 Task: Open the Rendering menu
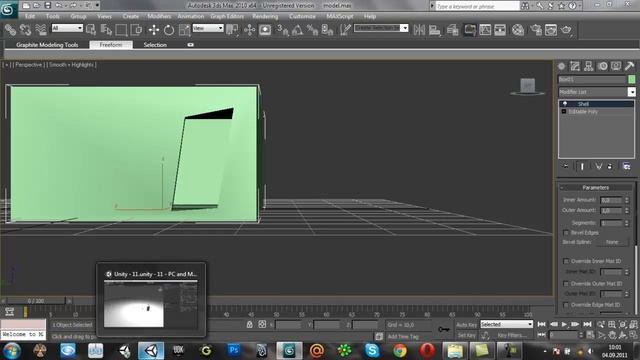pos(265,16)
